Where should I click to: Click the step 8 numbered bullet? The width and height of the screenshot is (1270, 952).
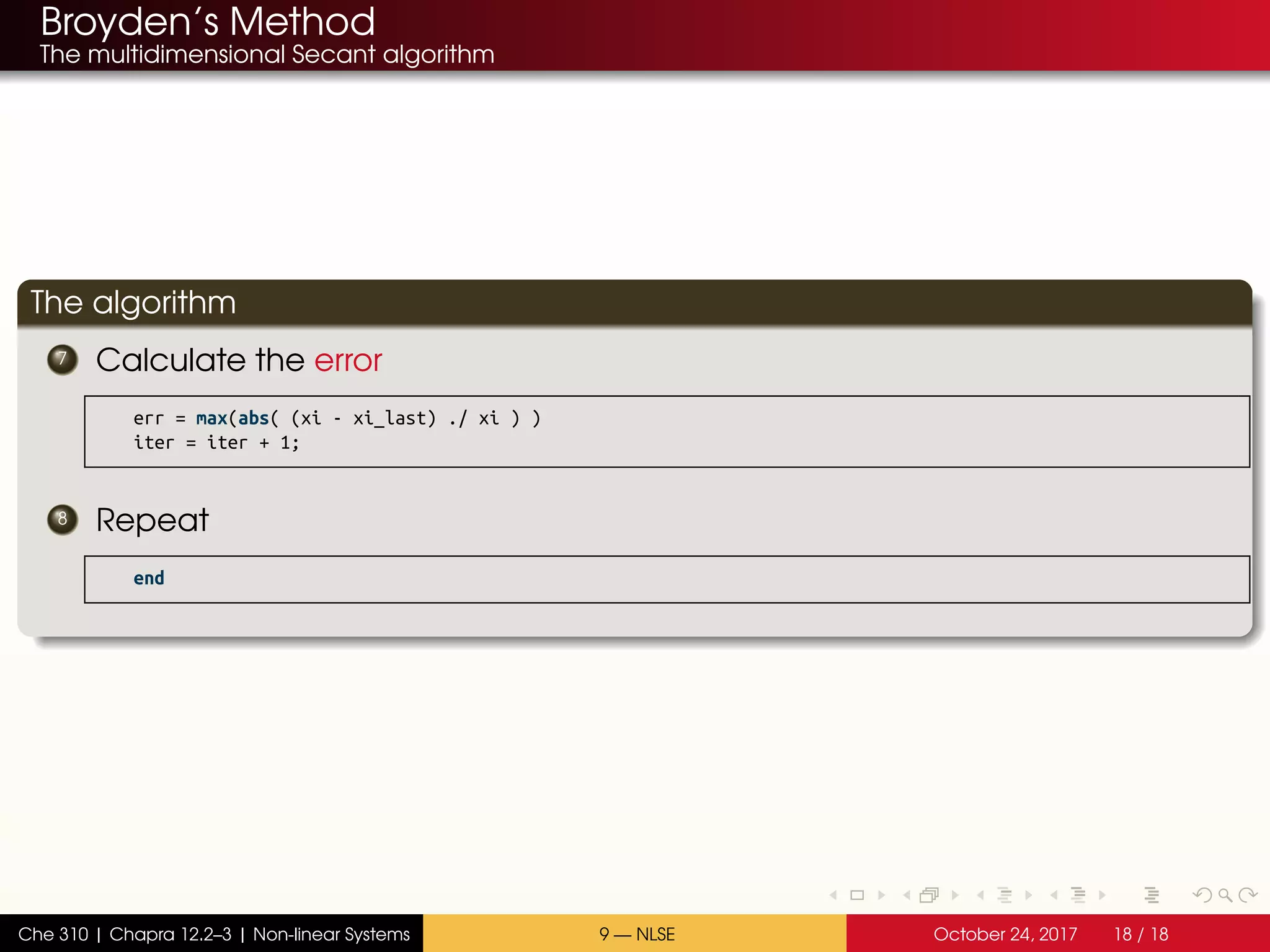63,519
